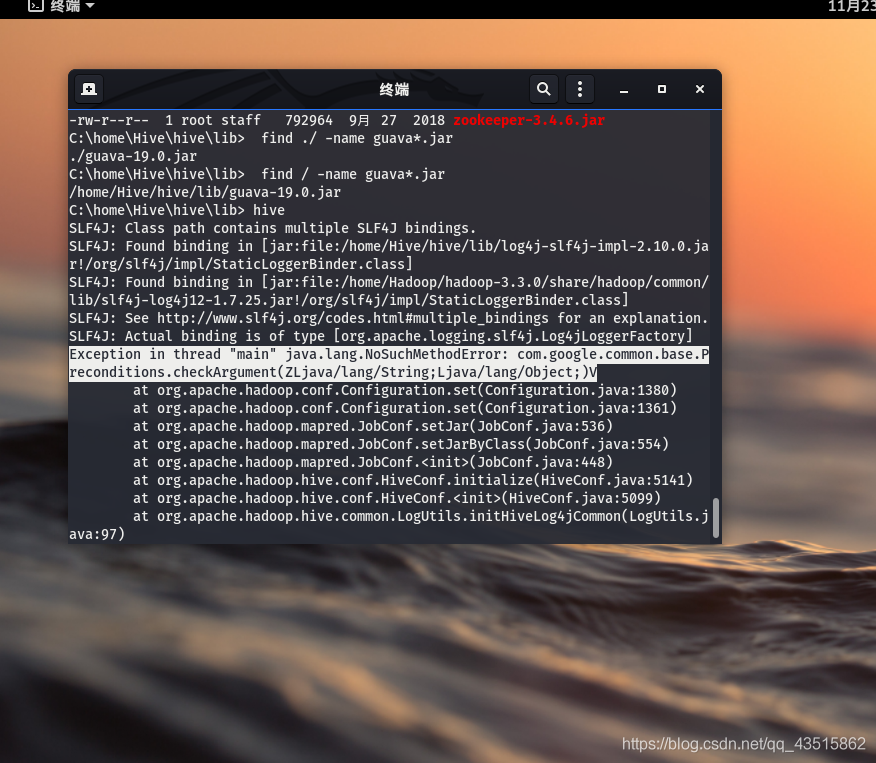Click the 'find / -name guava*.jar' command line

pyautogui.click(x=257, y=174)
